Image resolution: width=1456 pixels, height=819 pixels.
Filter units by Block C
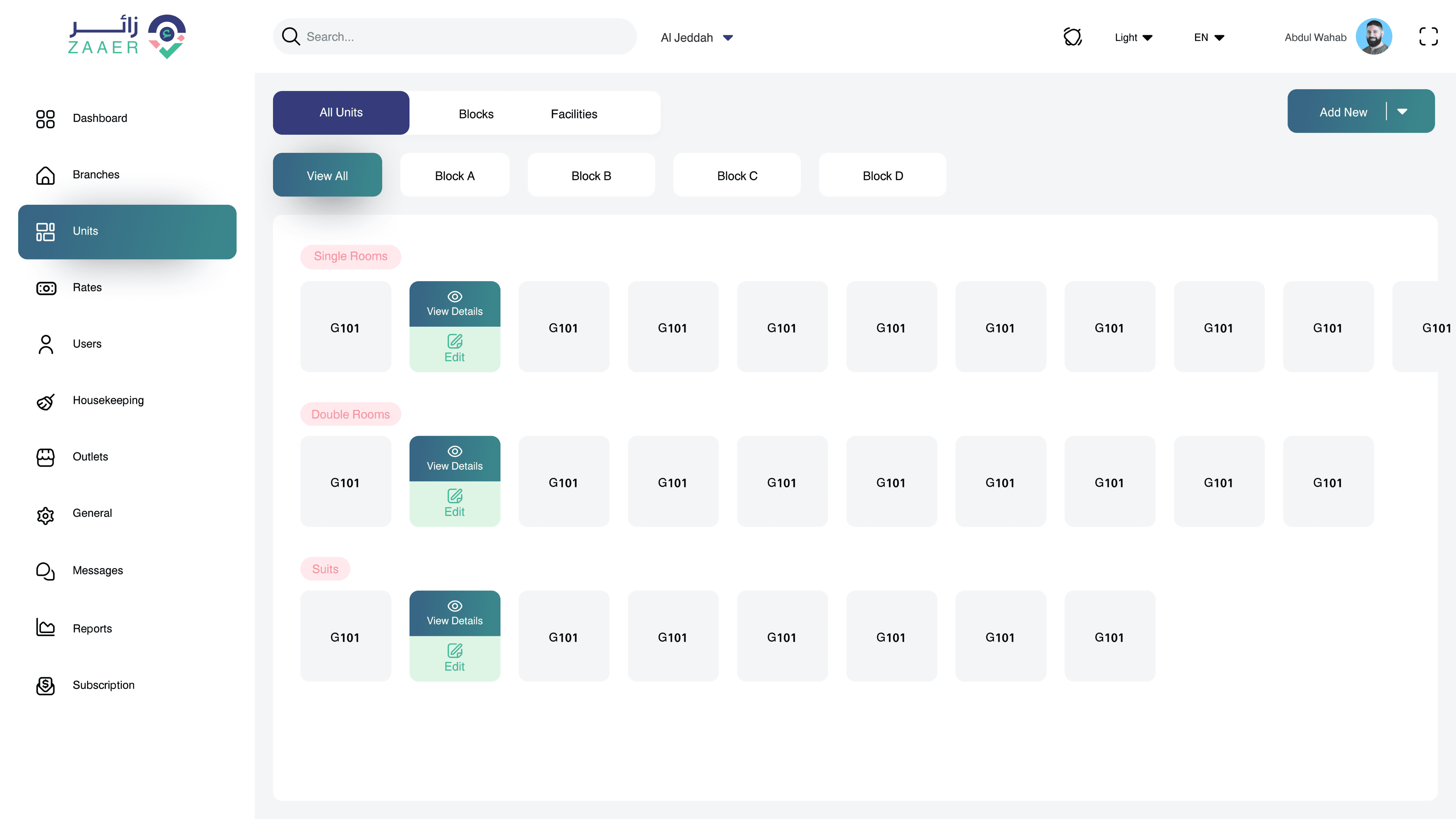click(737, 176)
